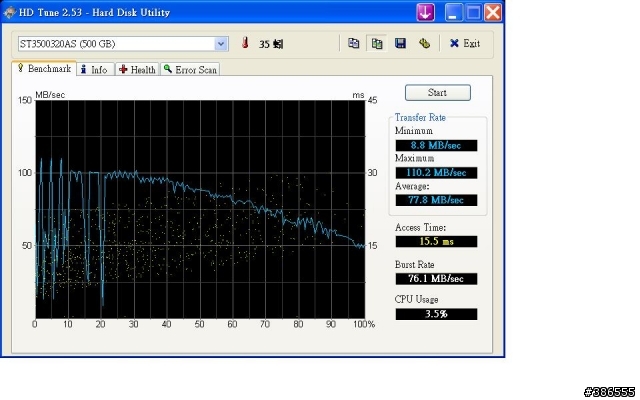Click the Exit button
The image size is (640, 400).
[x=464, y=43]
